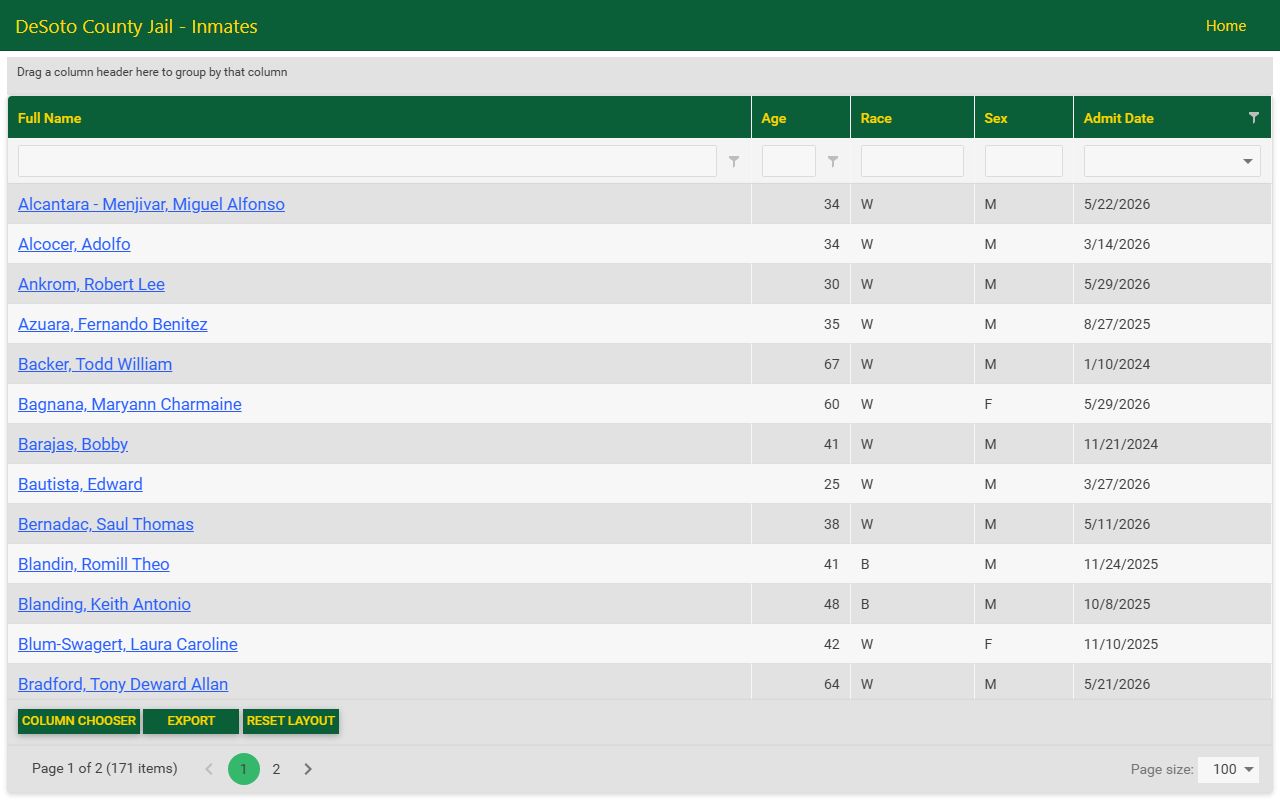Open Bautista, Edward inmate record

[x=80, y=484]
